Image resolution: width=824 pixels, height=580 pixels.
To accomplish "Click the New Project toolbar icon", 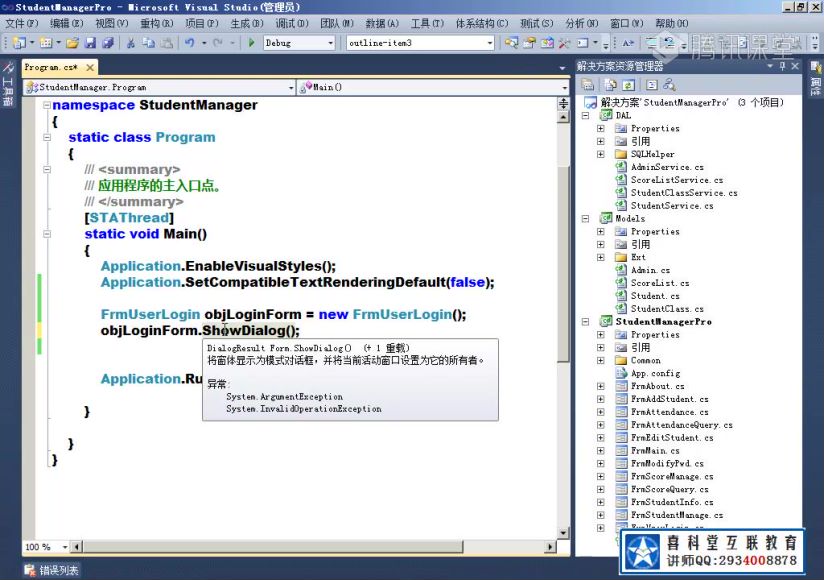I will (19, 43).
